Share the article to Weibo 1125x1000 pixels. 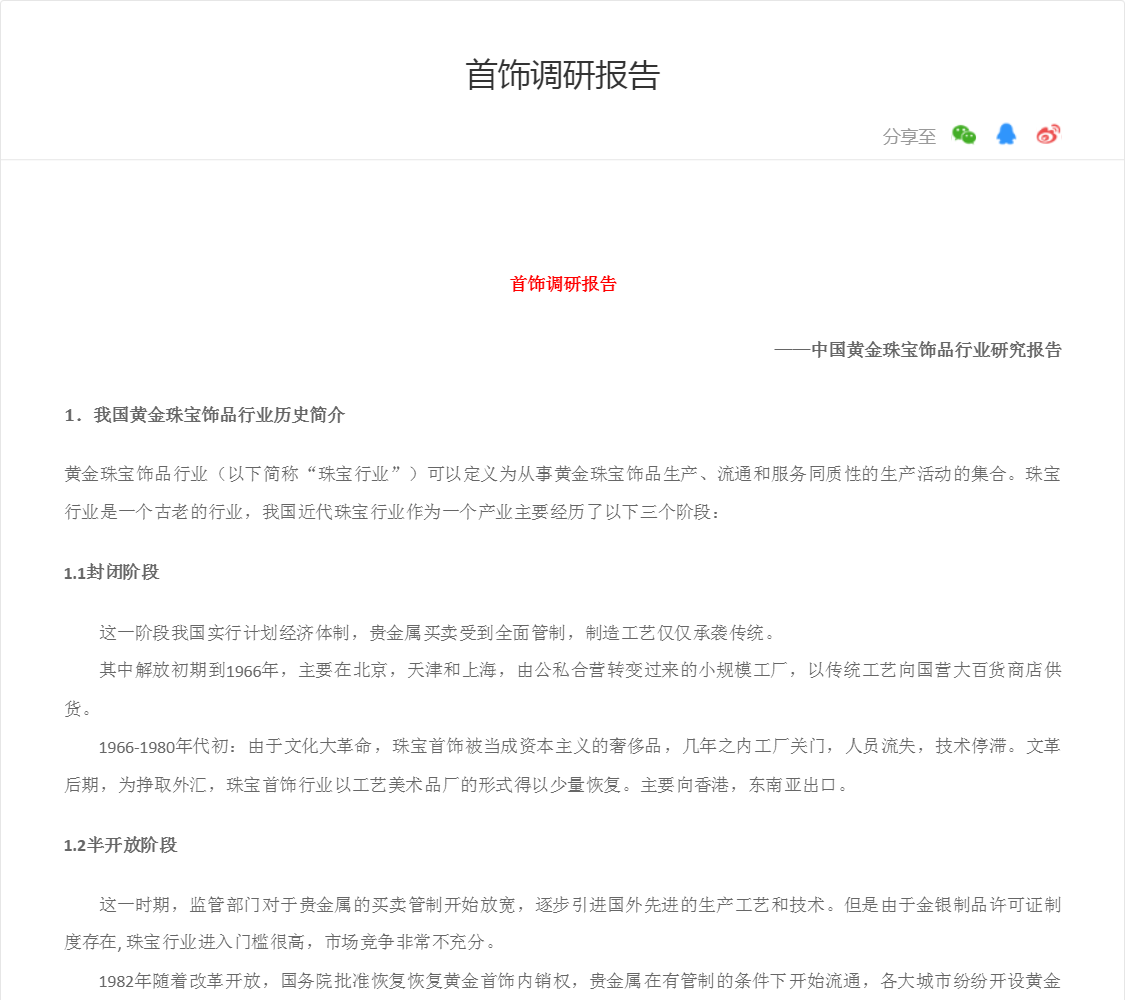click(1048, 134)
